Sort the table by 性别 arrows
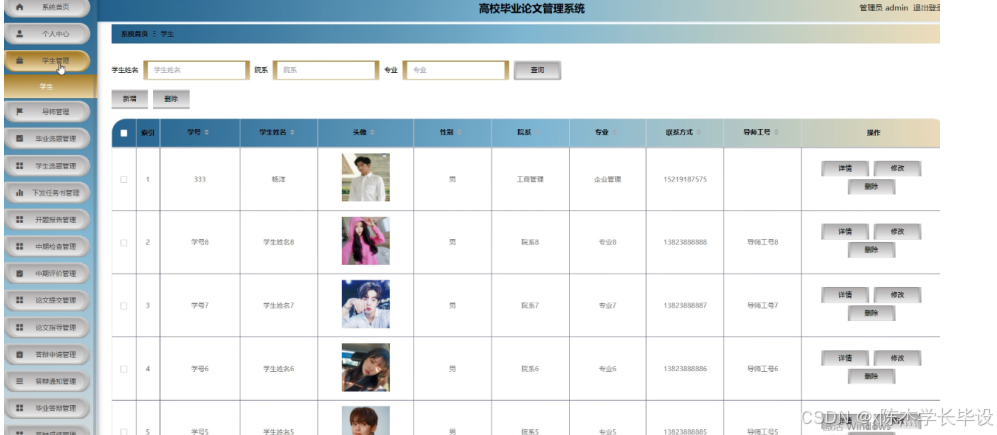 coord(459,133)
